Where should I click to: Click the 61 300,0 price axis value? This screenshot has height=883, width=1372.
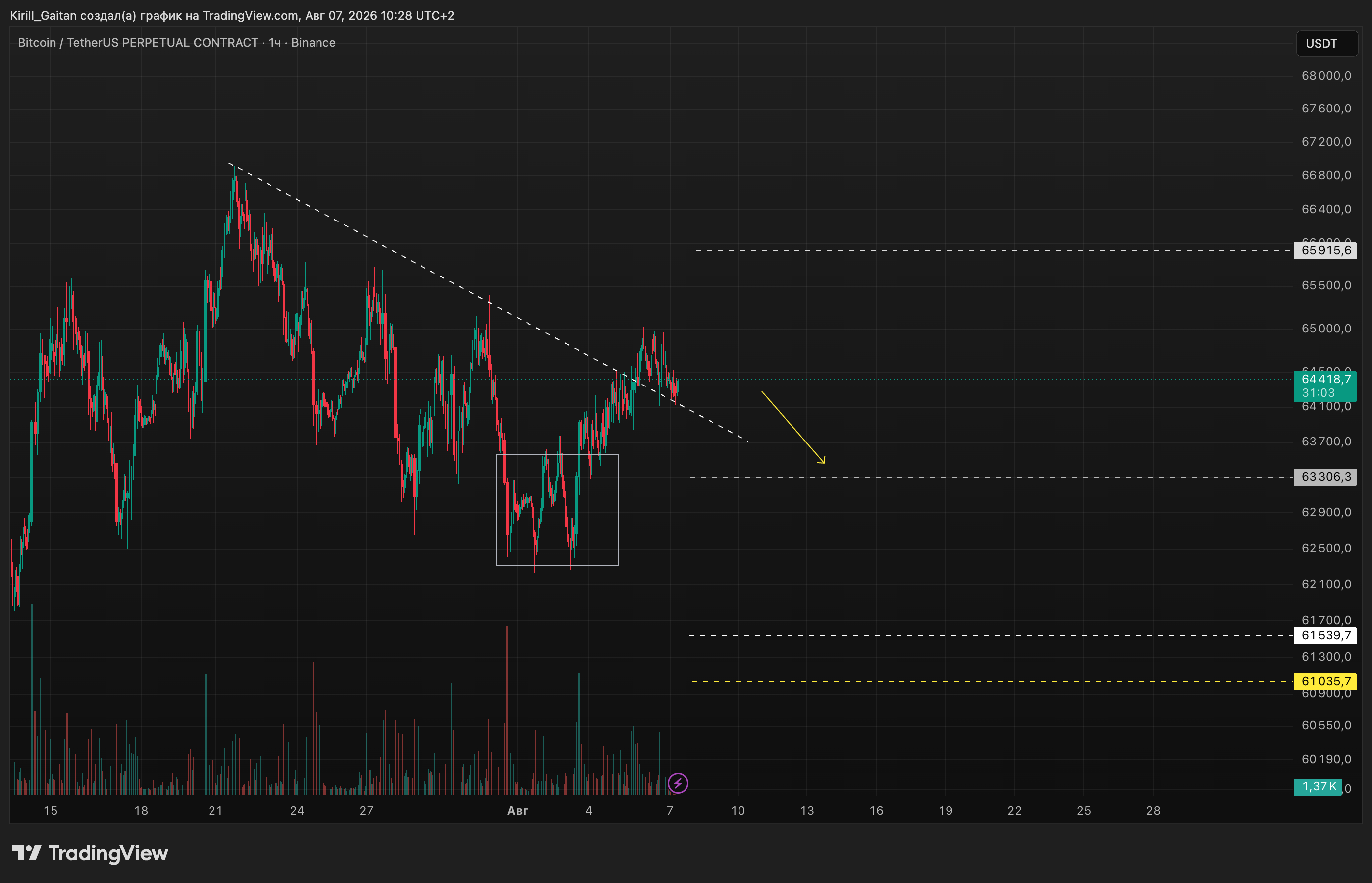pos(1326,657)
